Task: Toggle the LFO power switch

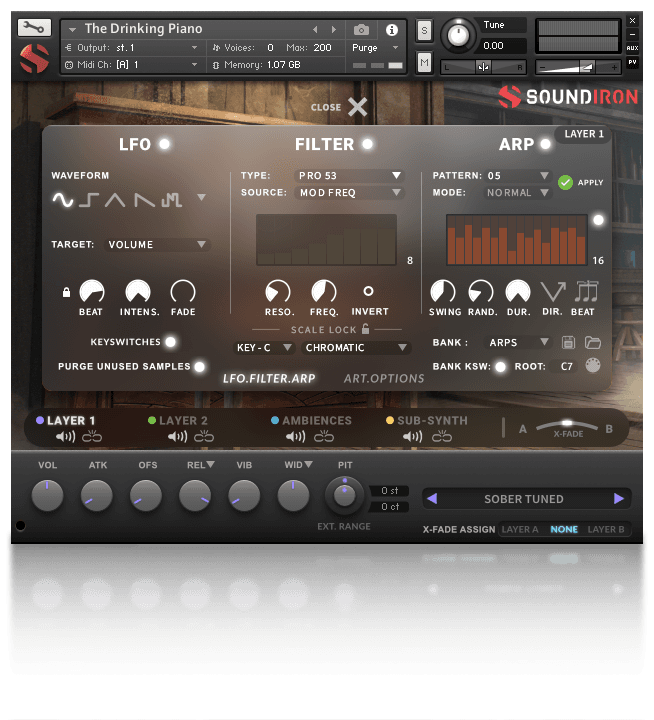Action: [164, 144]
